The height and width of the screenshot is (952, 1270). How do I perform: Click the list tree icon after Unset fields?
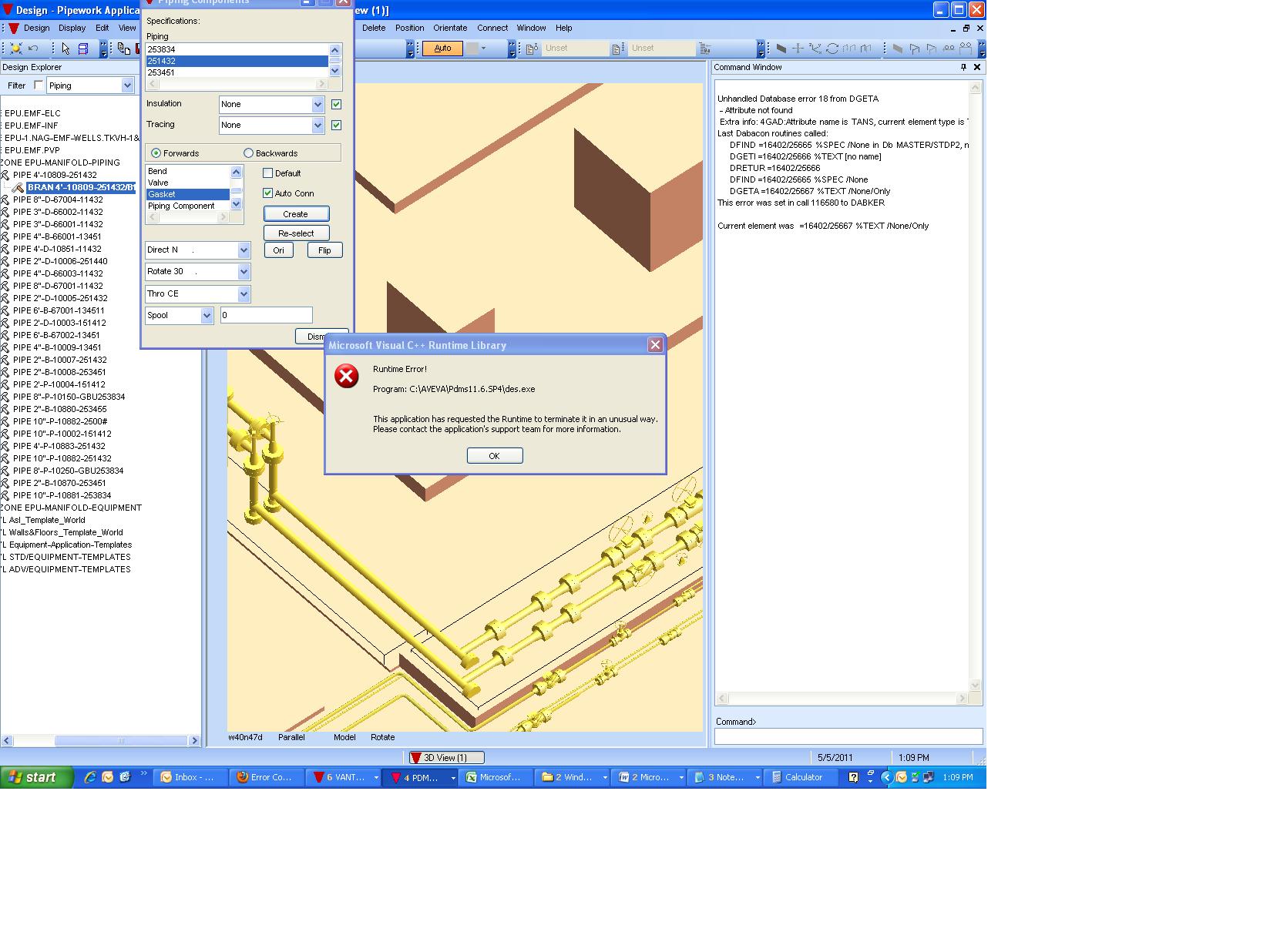tap(704, 49)
